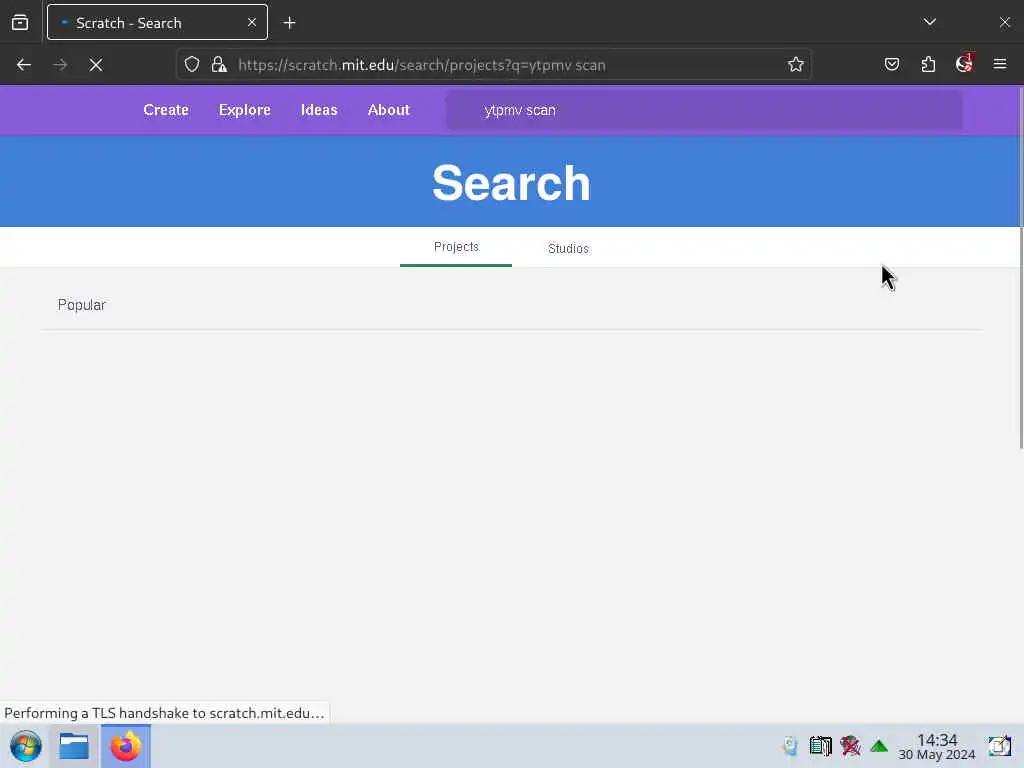Bookmark this page with the star
Viewport: 1024px width, 768px height.
coord(795,65)
